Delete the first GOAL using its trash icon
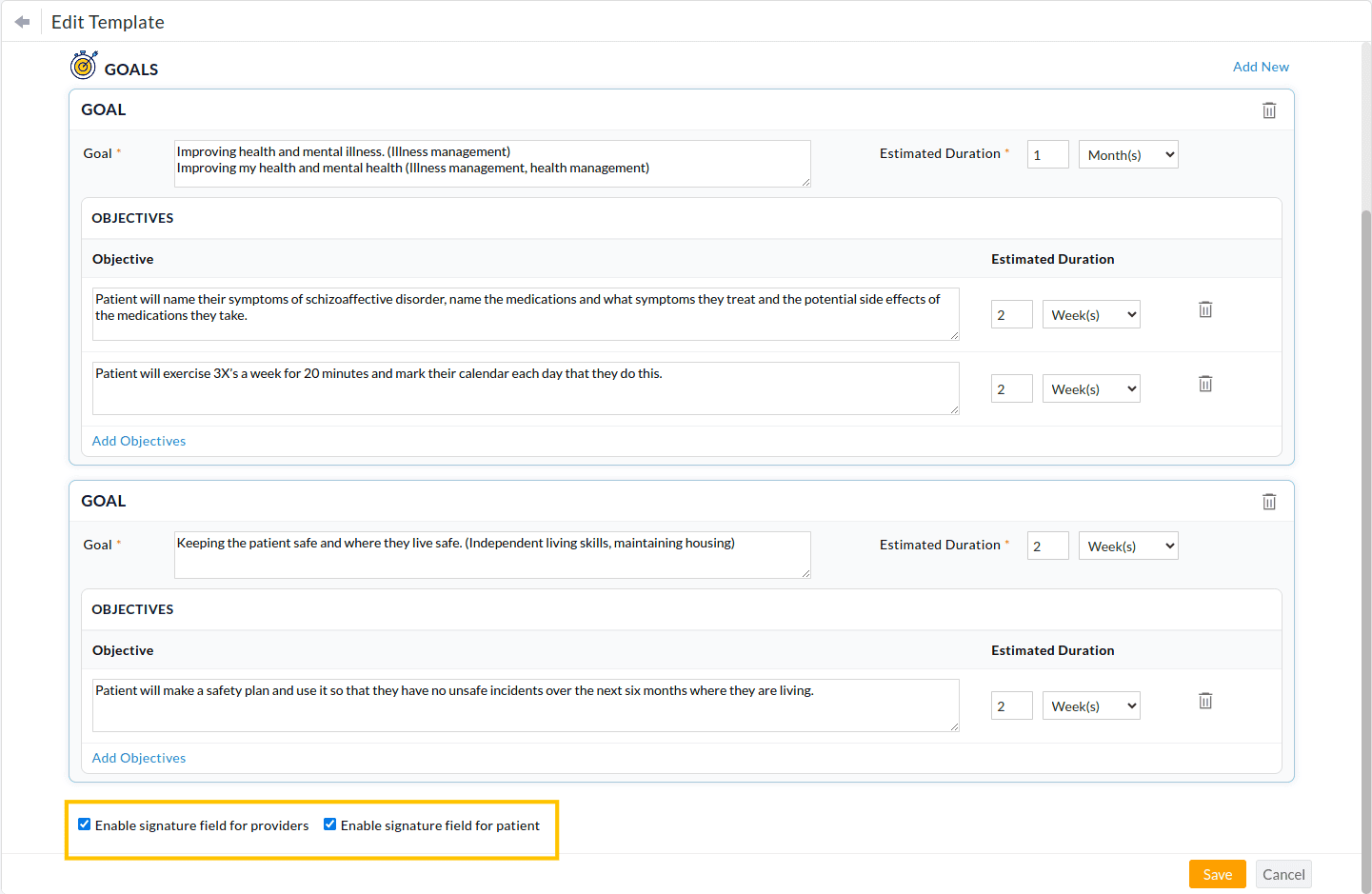The width and height of the screenshot is (1372, 894). click(x=1269, y=109)
